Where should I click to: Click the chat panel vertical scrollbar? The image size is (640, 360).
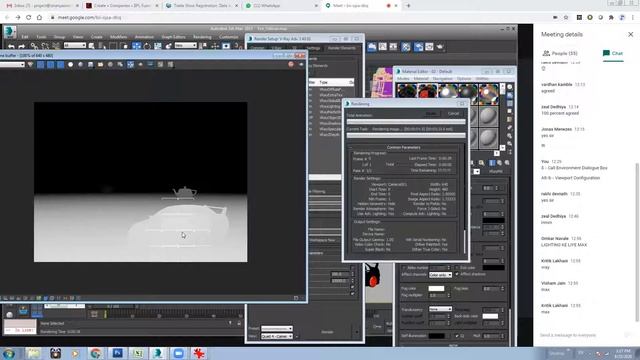click(637, 242)
